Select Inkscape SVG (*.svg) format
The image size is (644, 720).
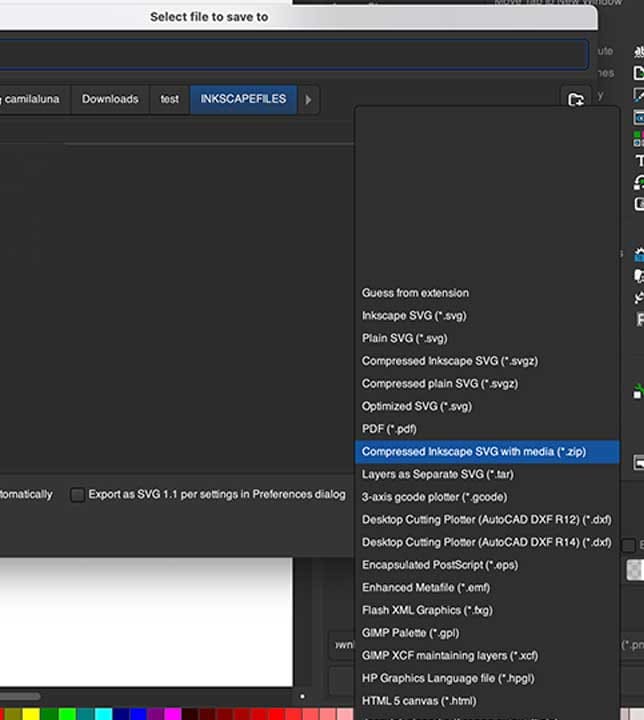tap(487, 315)
